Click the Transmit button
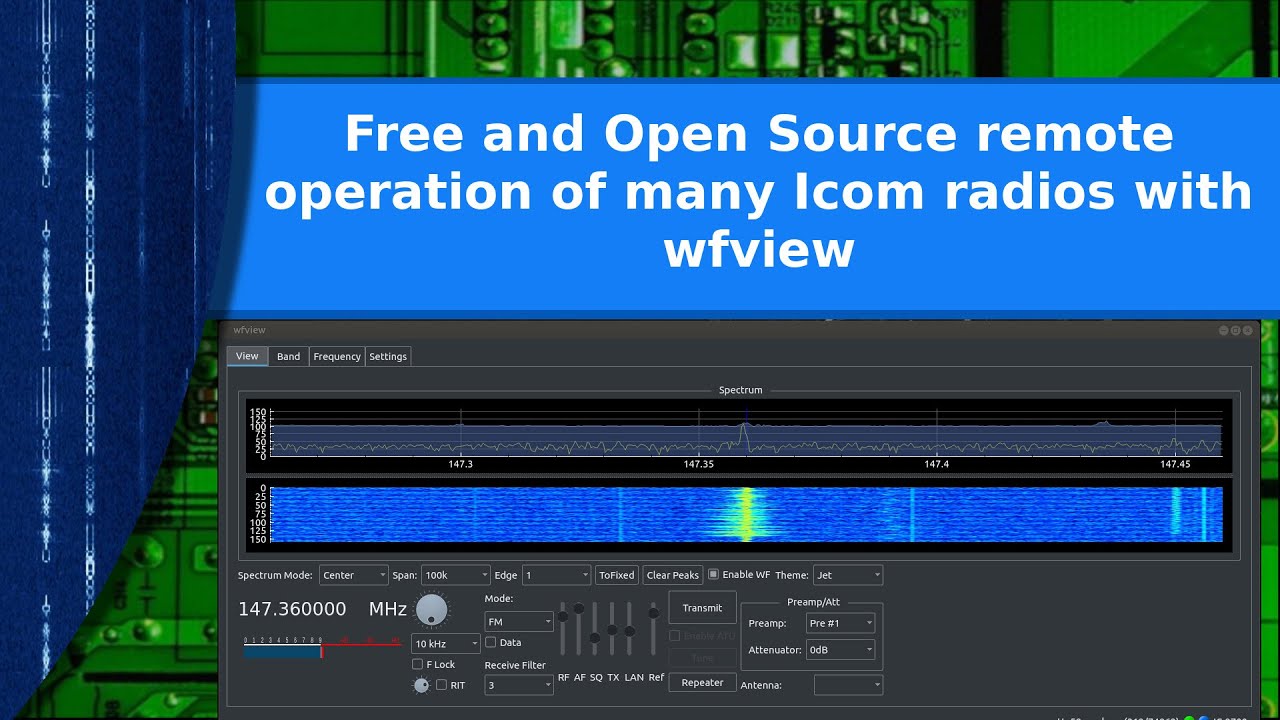Screen dimensions: 1280x720 tap(702, 608)
